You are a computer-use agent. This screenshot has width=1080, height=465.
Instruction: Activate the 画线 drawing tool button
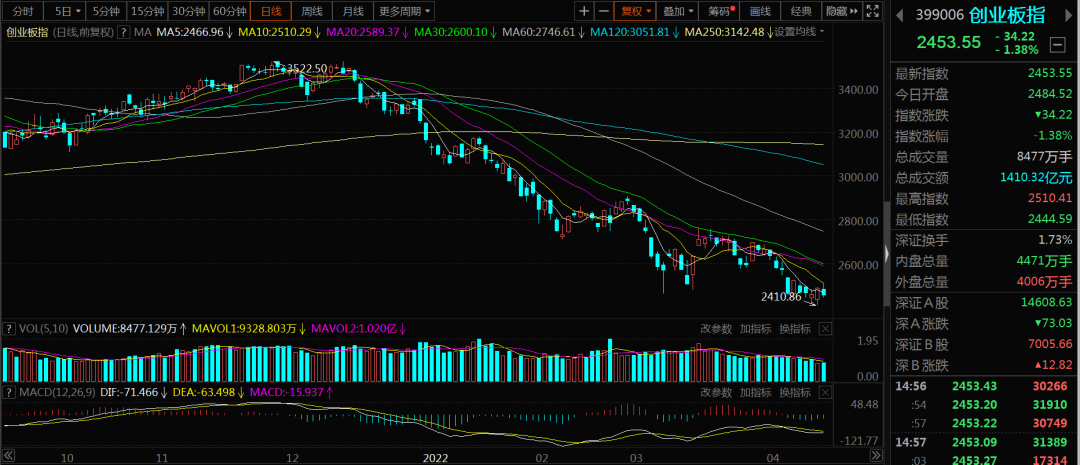click(x=760, y=11)
